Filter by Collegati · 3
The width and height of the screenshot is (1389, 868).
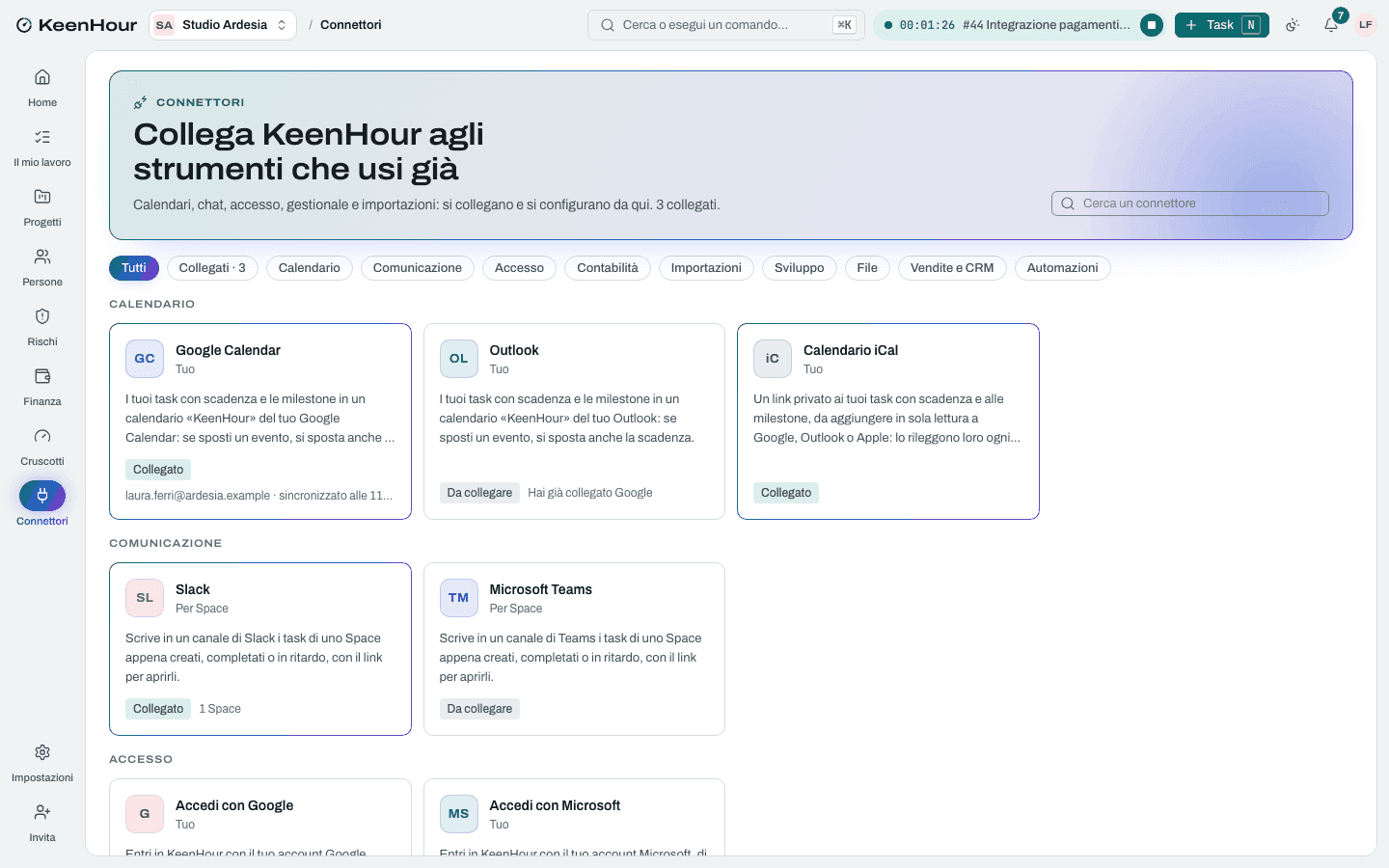212,268
